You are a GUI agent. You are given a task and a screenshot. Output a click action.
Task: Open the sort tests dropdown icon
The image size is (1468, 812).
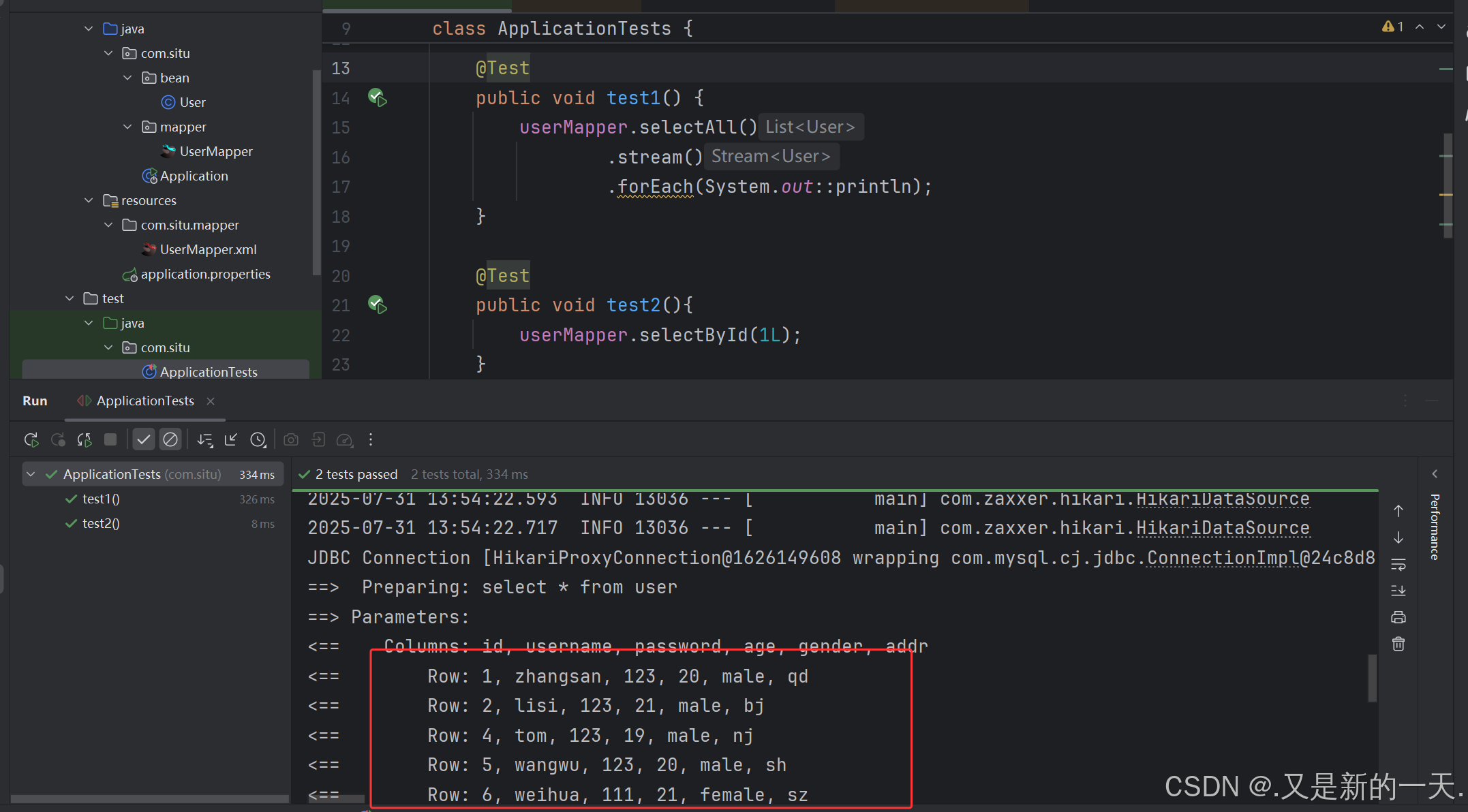point(204,440)
